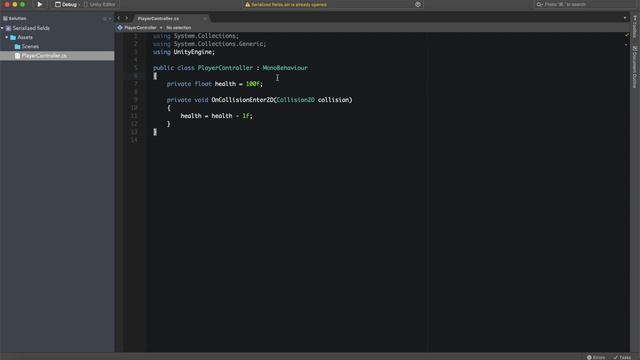Navigate back with the left arrow
640x360 pixels.
coord(119,18)
